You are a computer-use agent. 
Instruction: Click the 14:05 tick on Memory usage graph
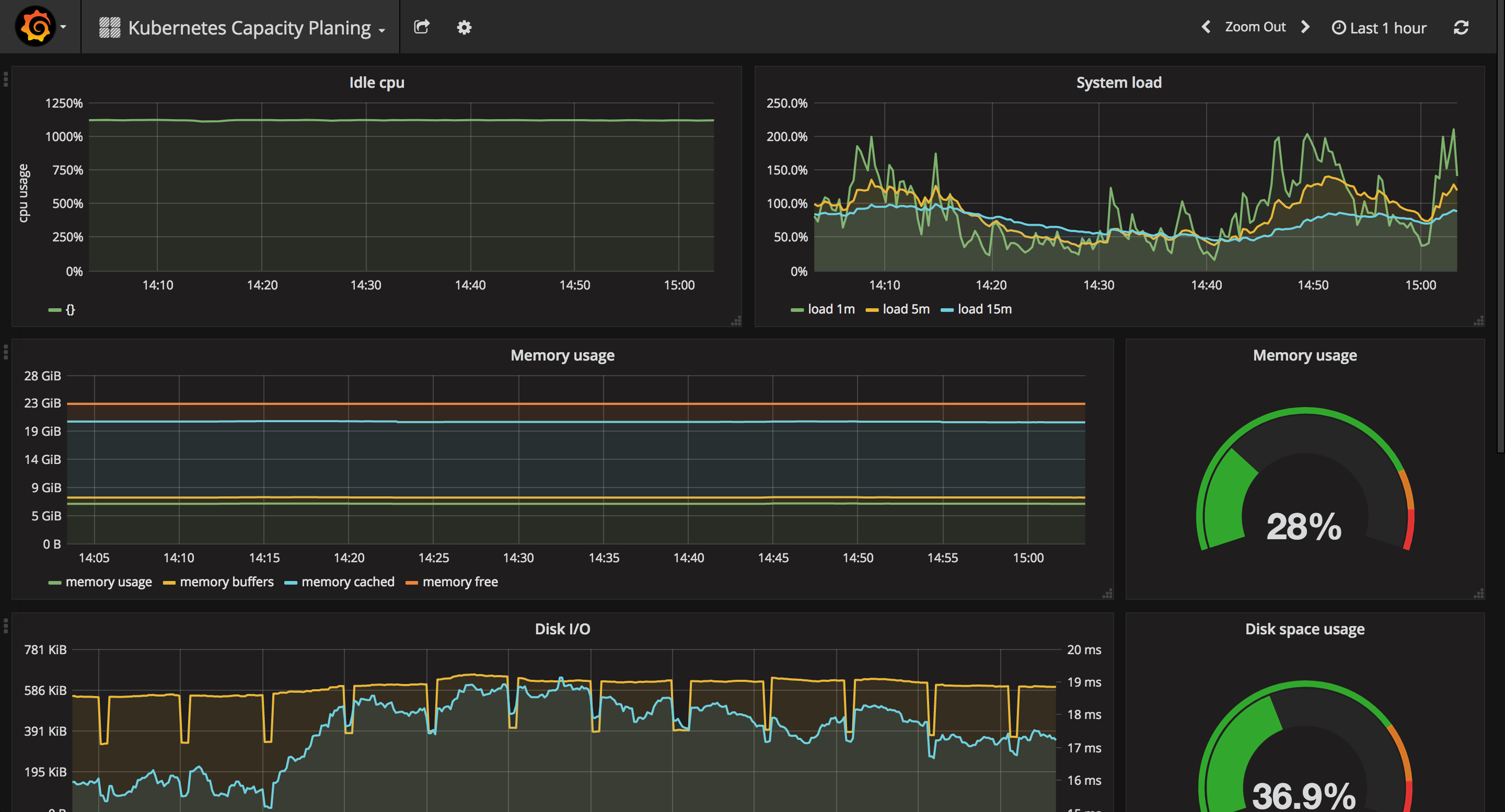click(94, 558)
